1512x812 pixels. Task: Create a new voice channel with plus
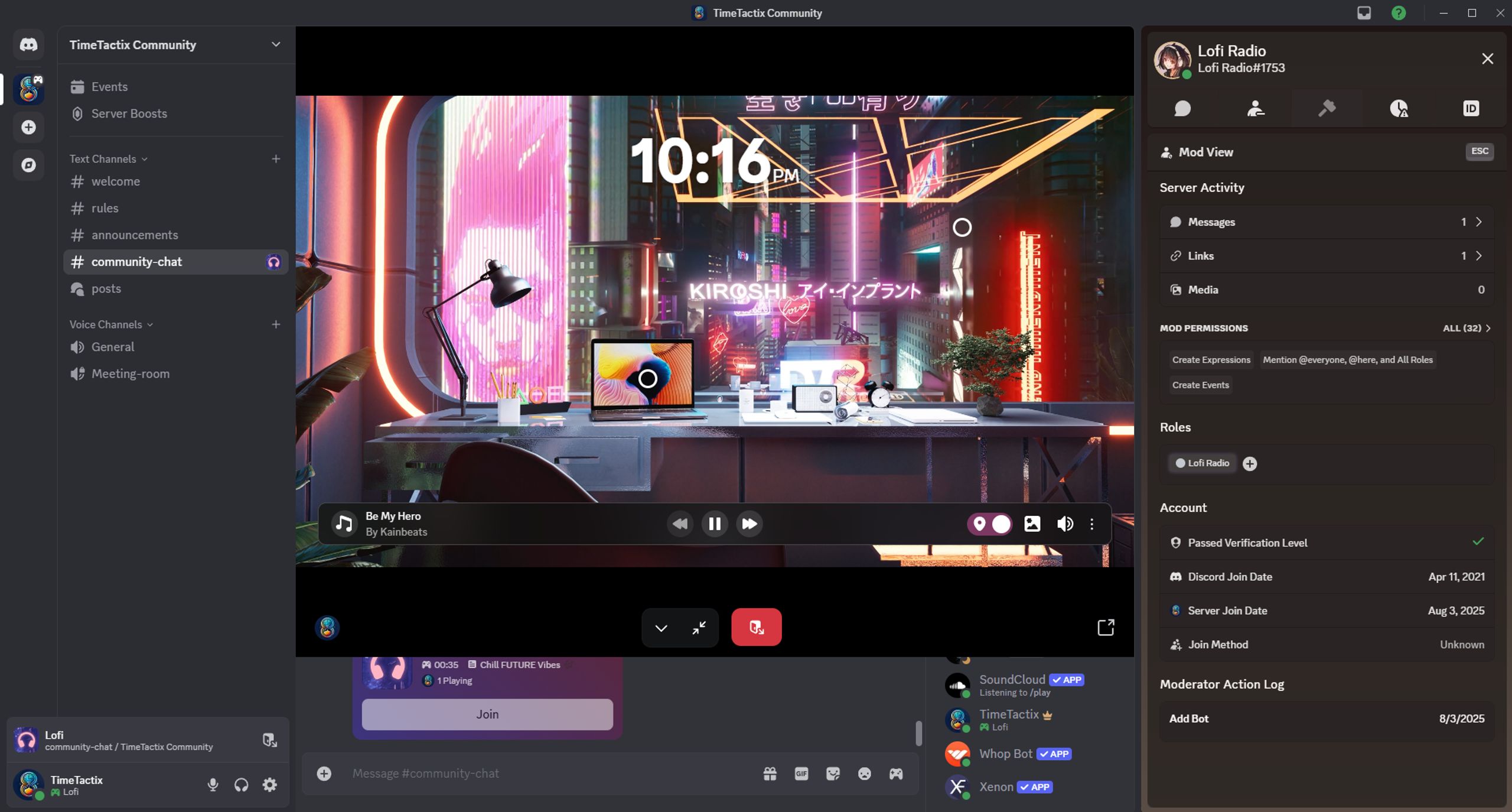point(276,324)
